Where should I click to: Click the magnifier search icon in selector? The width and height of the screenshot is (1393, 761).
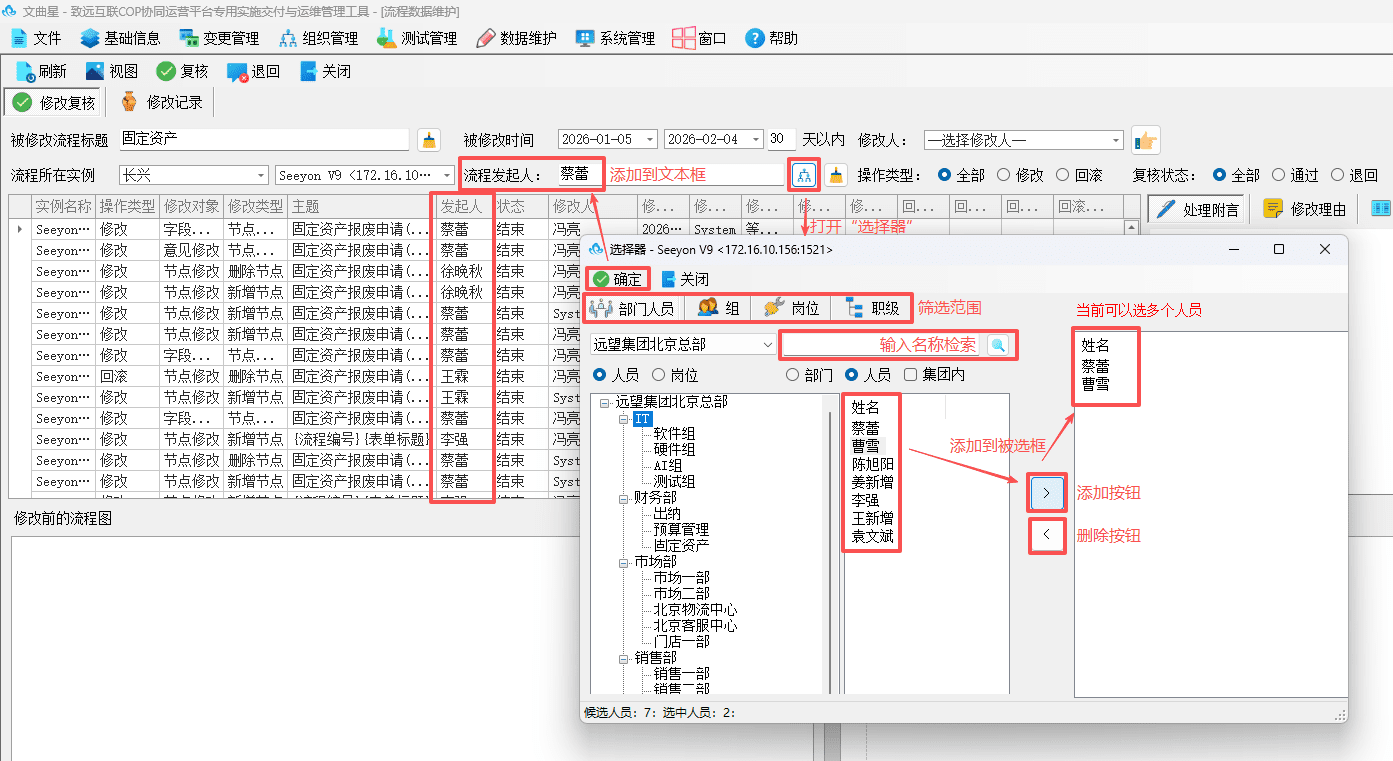[x=997, y=345]
